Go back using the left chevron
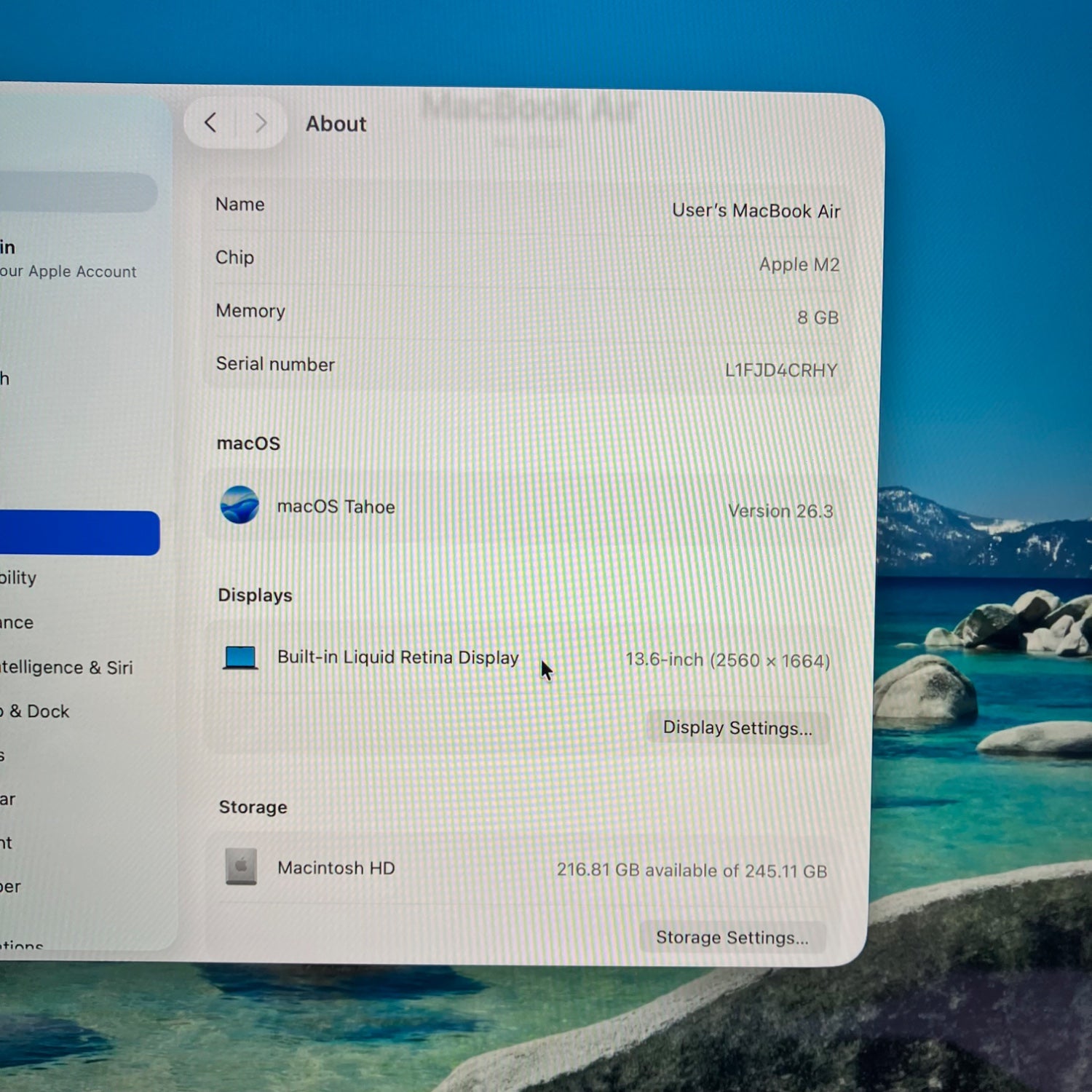Image resolution: width=1092 pixels, height=1092 pixels. click(211, 122)
